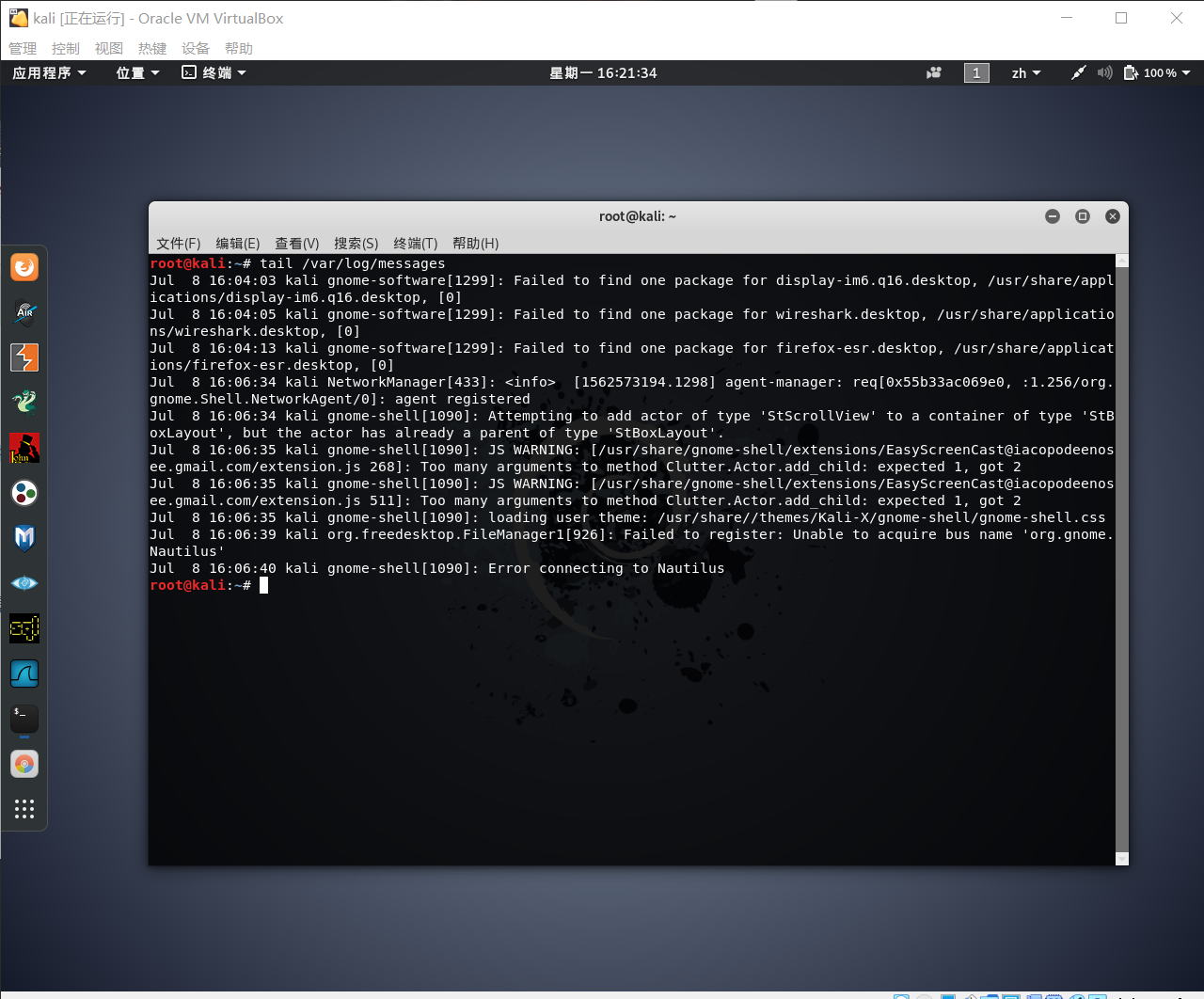1204x999 pixels.
Task: Open a new Terminal from the dock
Action: [x=24, y=718]
